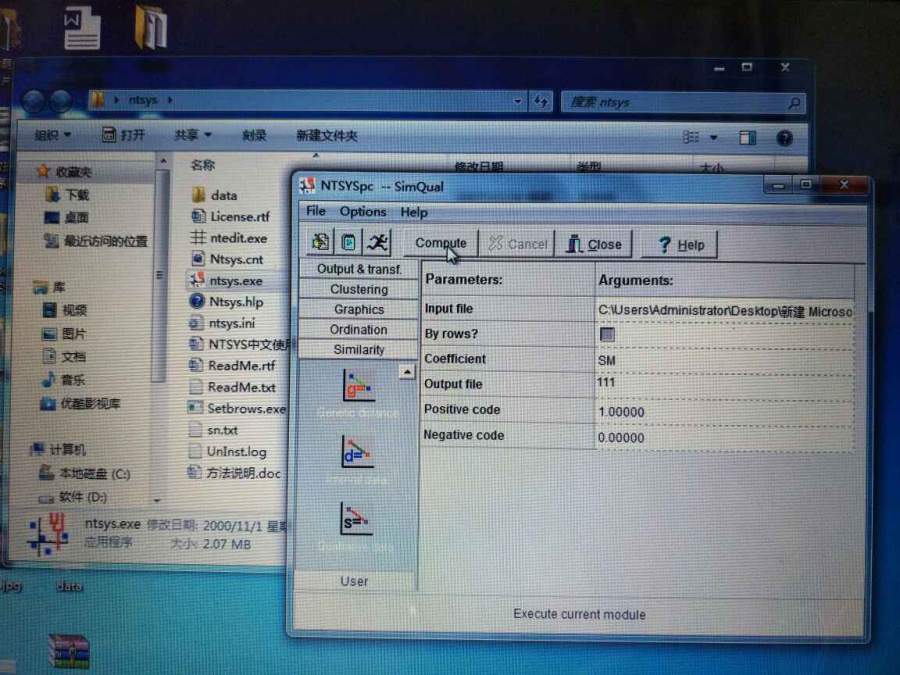The width and height of the screenshot is (900, 675).
Task: Click 刻录 in the explorer toolbar
Action: pyautogui.click(x=254, y=135)
